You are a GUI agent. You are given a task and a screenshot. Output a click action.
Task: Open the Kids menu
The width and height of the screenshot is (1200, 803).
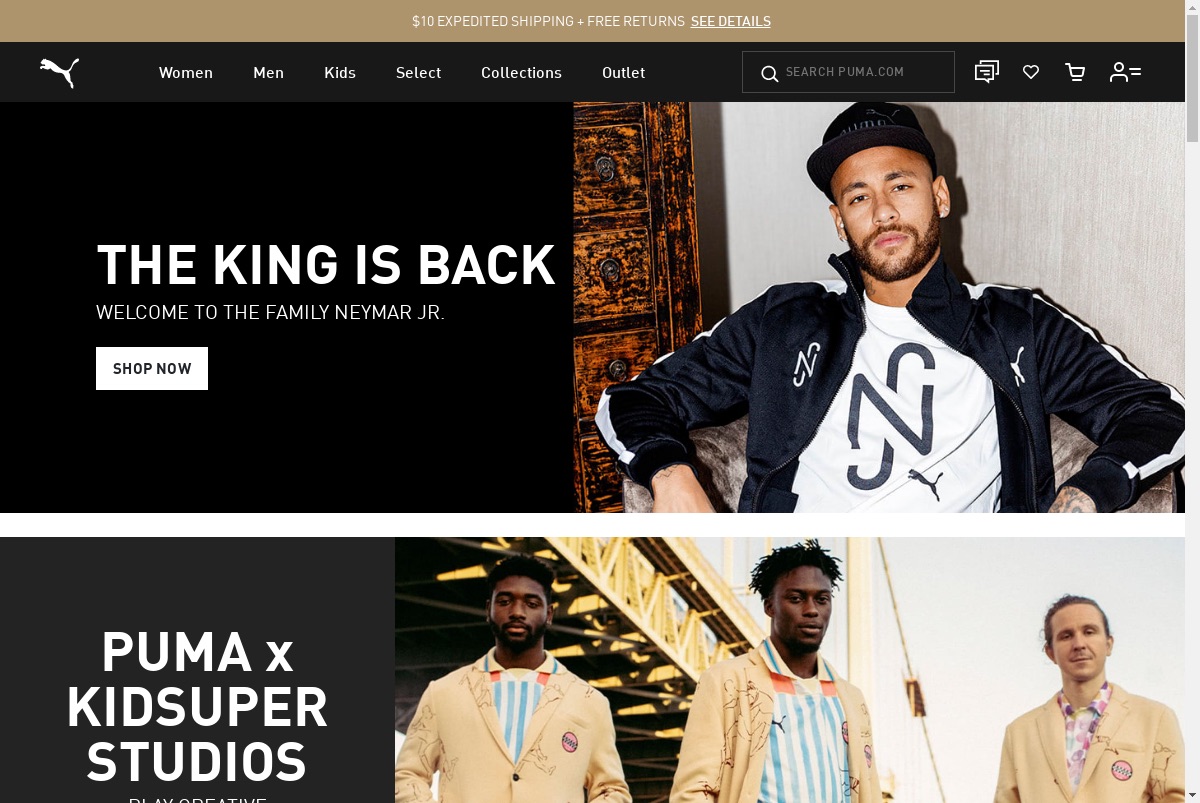tap(340, 72)
